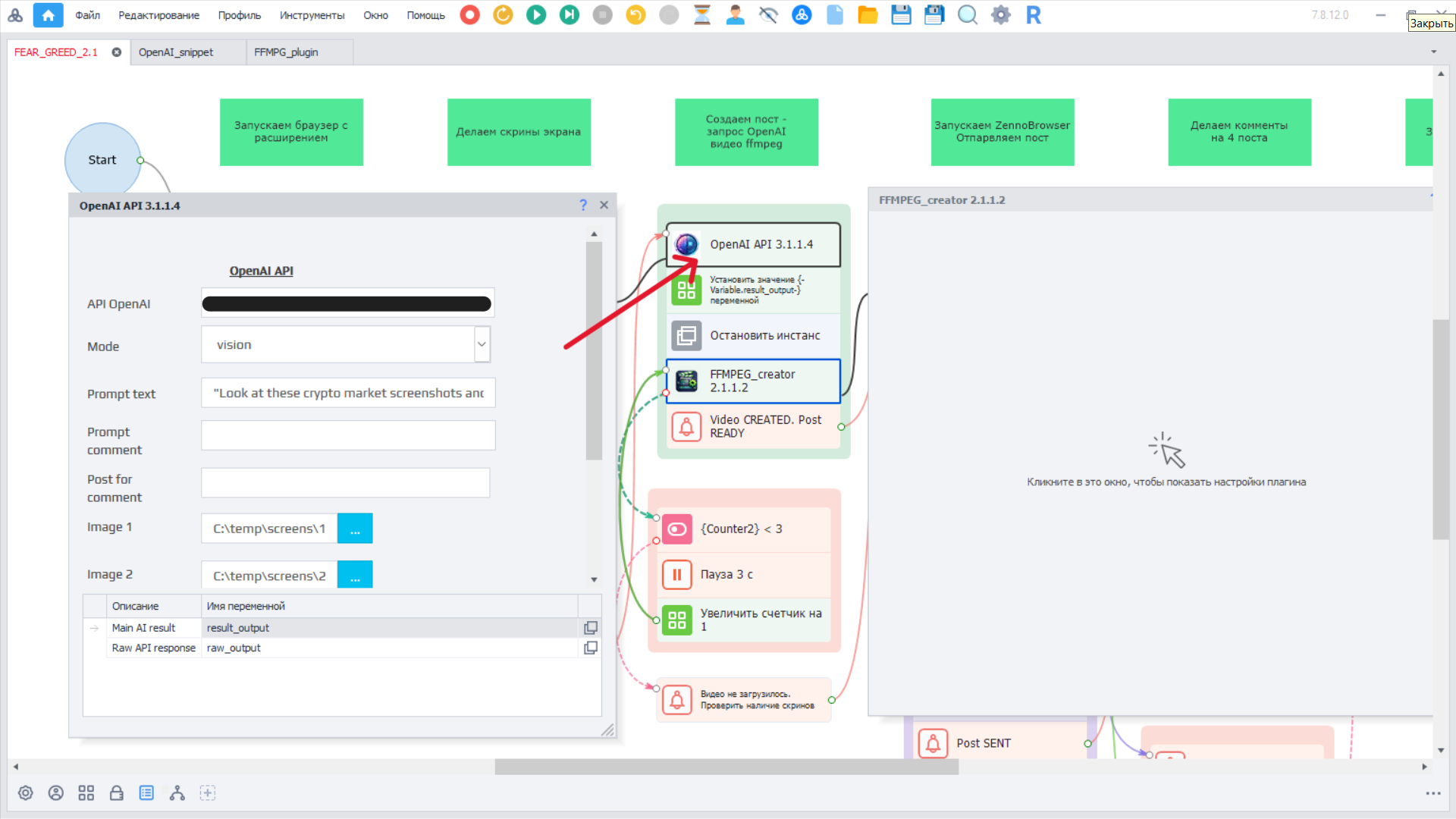Click the horizontal canvas scrollbar thumb
Viewport: 1456px width, 819px height.
pyautogui.click(x=726, y=767)
